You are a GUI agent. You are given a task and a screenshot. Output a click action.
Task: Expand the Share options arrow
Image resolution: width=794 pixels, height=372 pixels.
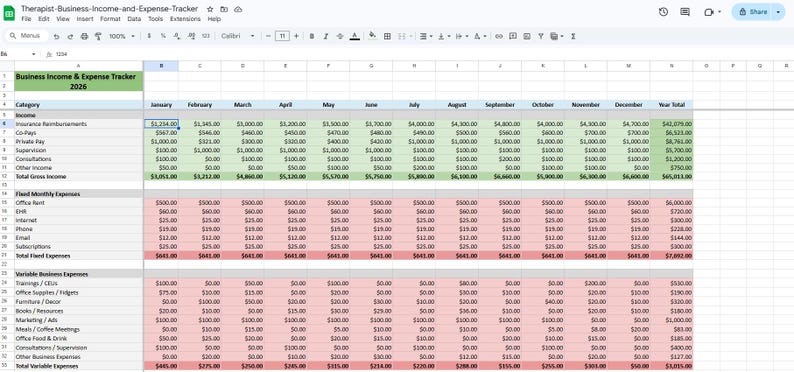778,12
